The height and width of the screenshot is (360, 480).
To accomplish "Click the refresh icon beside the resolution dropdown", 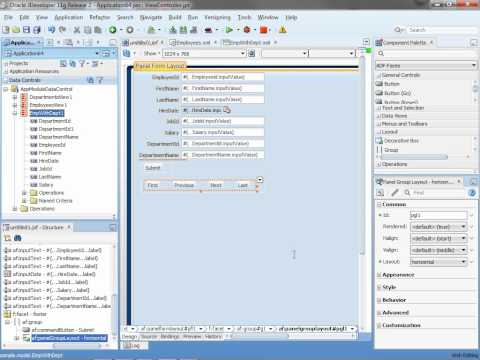I will tap(252, 53).
